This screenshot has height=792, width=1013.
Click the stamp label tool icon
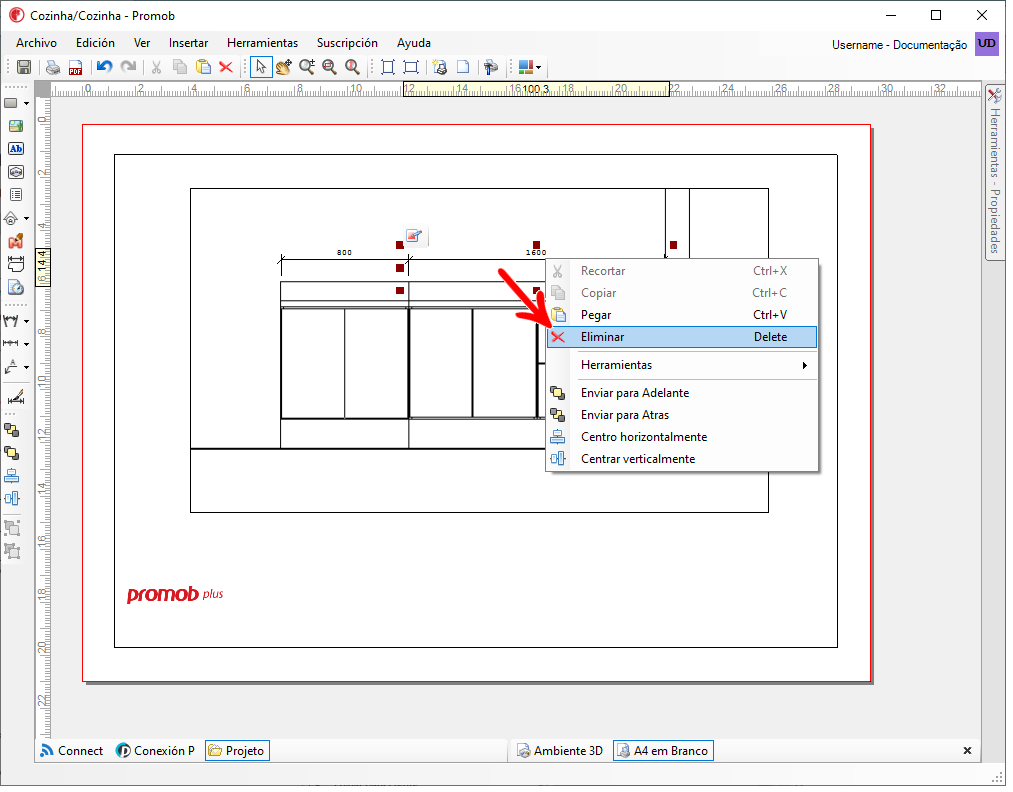pyautogui.click(x=16, y=172)
